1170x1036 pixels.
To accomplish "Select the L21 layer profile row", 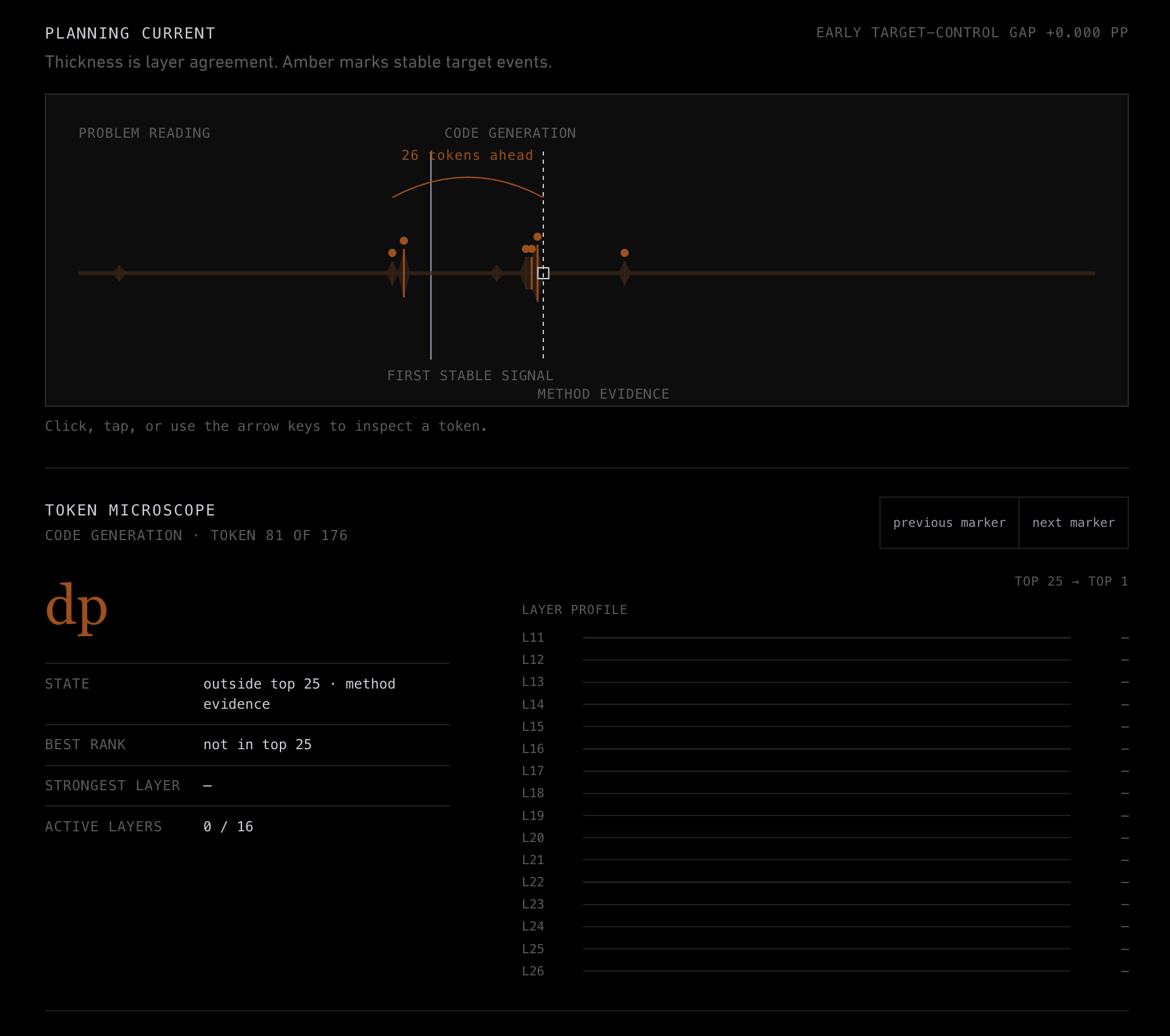I will 825,860.
